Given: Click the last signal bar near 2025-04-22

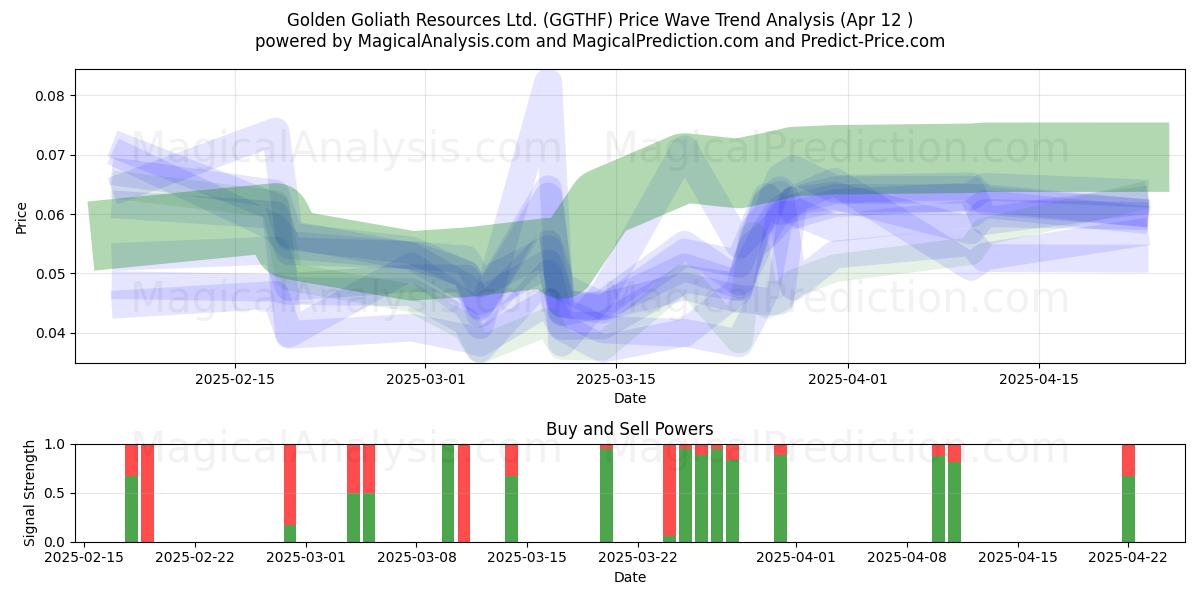Looking at the screenshot, I should click(1128, 493).
